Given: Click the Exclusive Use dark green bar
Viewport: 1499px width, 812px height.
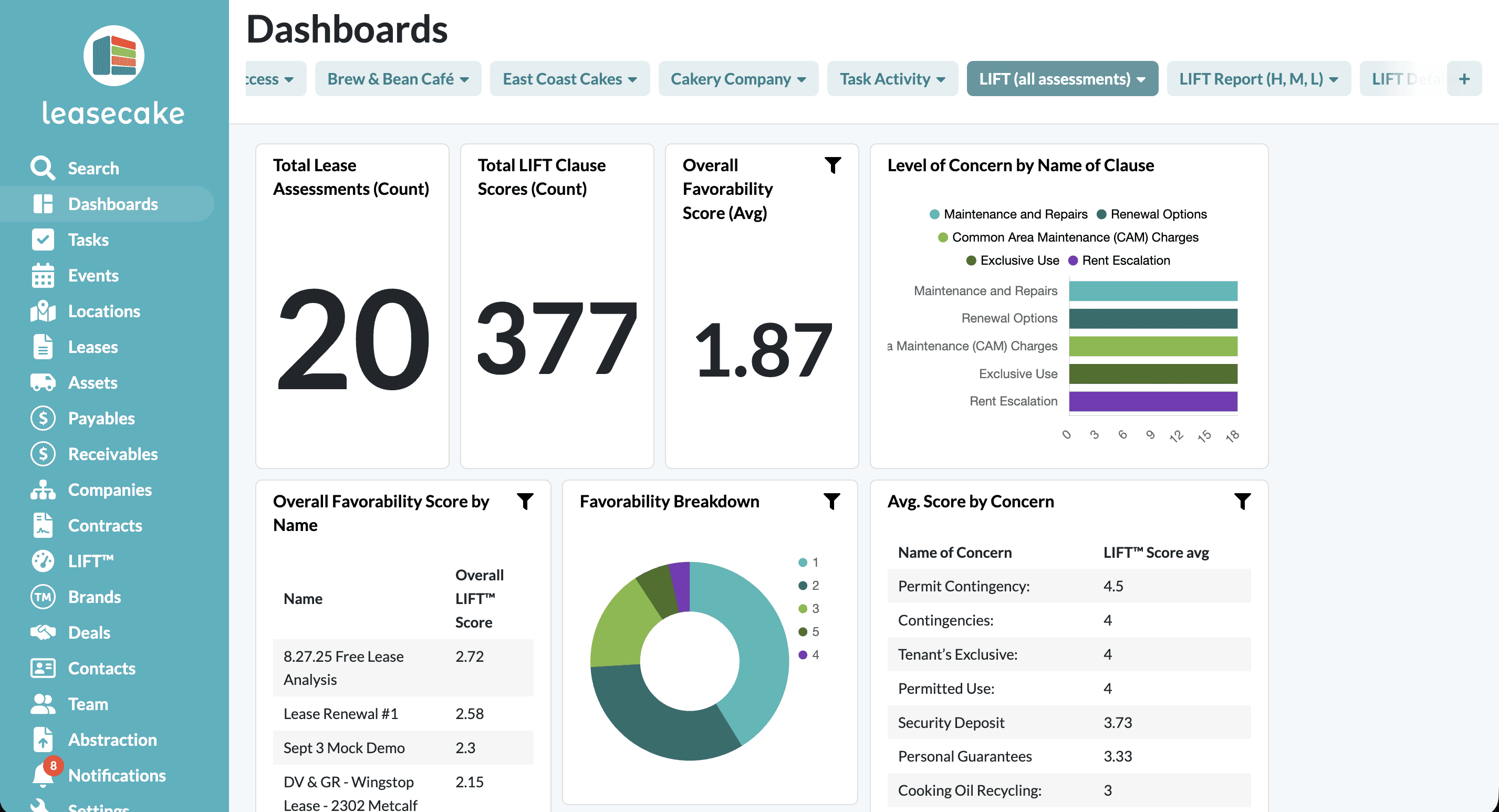Looking at the screenshot, I should click(1153, 373).
